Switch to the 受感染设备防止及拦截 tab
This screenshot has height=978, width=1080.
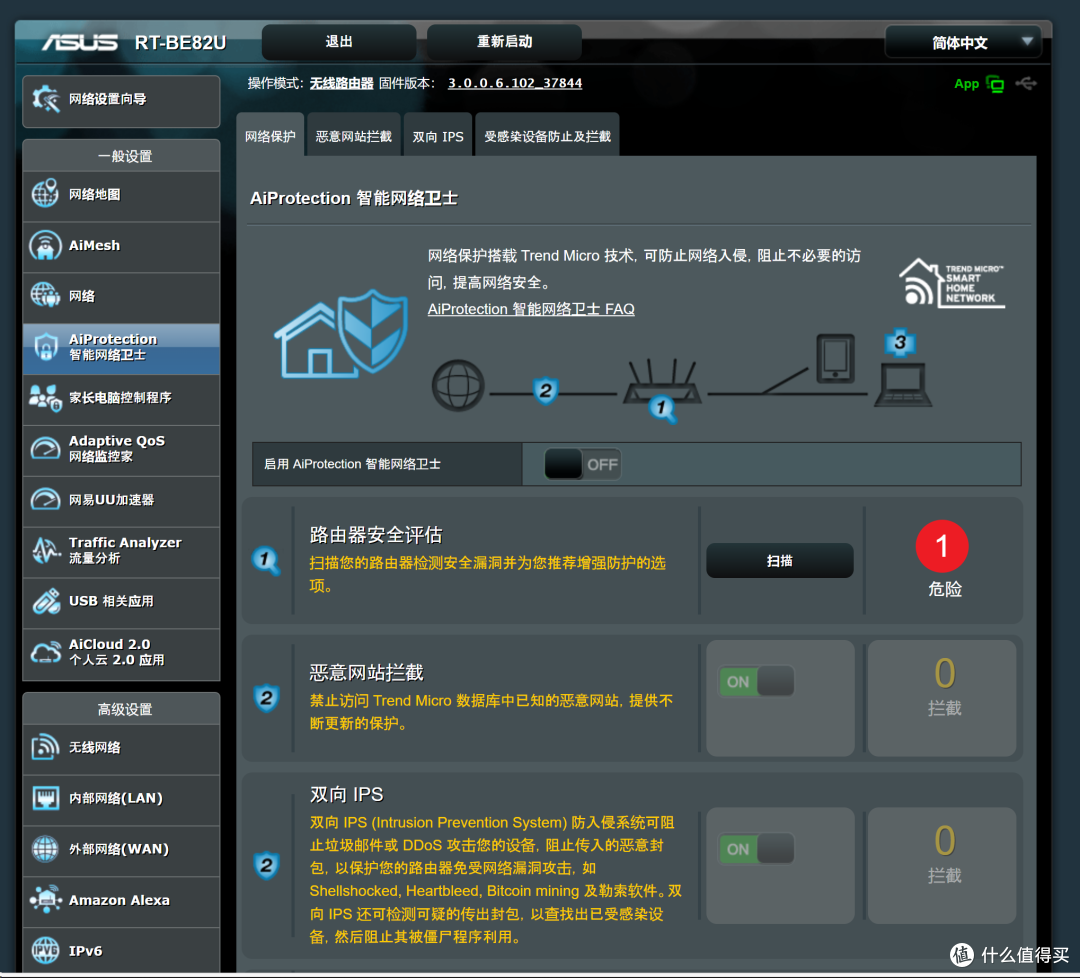[x=547, y=136]
